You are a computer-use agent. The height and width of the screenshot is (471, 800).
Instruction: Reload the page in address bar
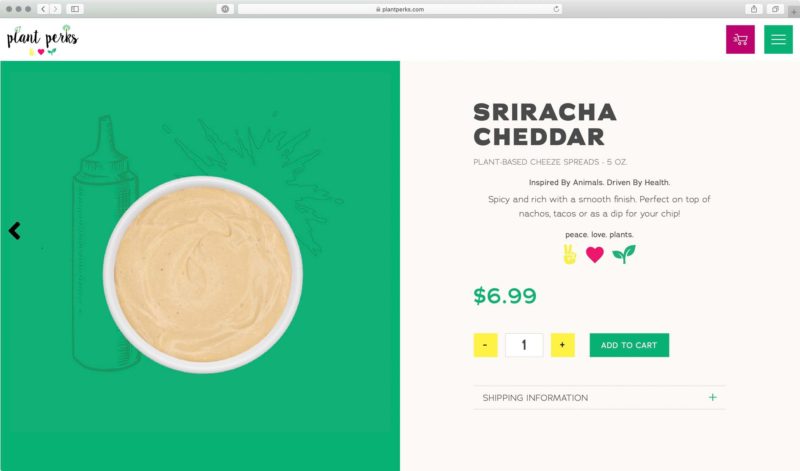tap(556, 9)
